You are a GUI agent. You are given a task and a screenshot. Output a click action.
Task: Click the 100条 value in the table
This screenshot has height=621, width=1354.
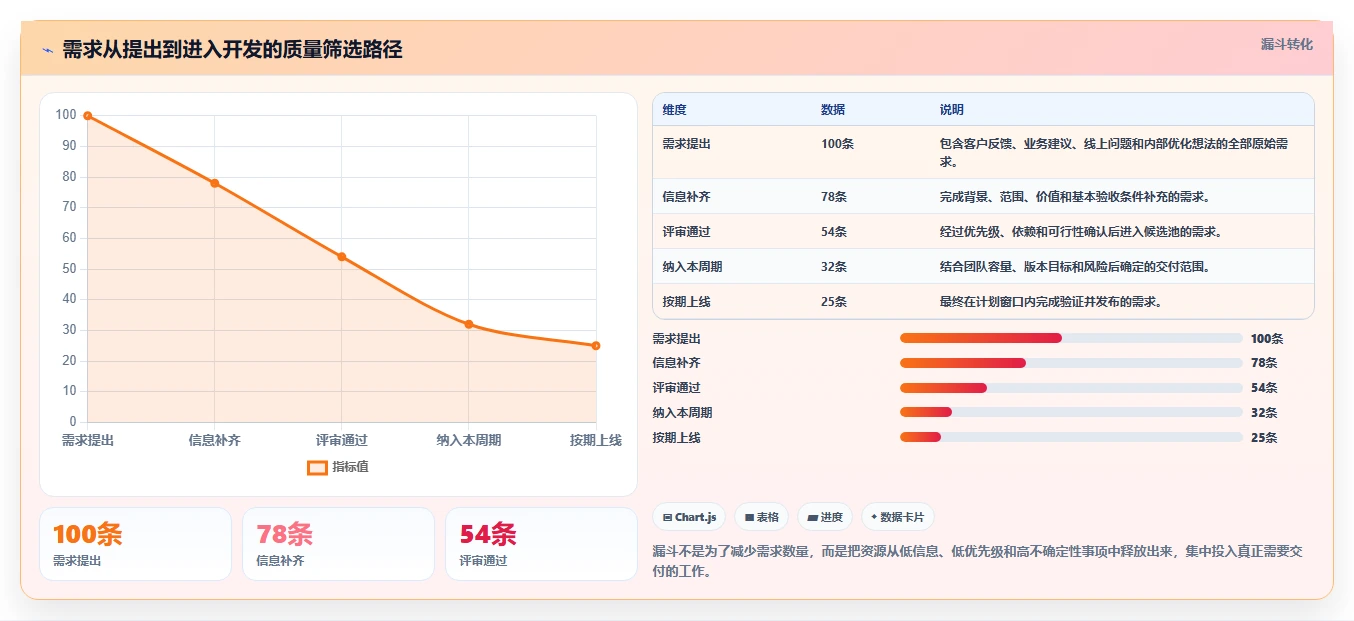838,144
